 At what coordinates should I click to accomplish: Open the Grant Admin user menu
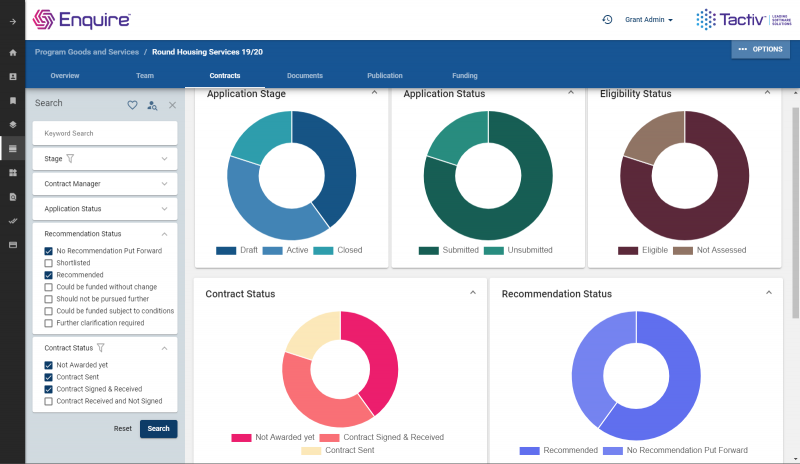click(649, 19)
